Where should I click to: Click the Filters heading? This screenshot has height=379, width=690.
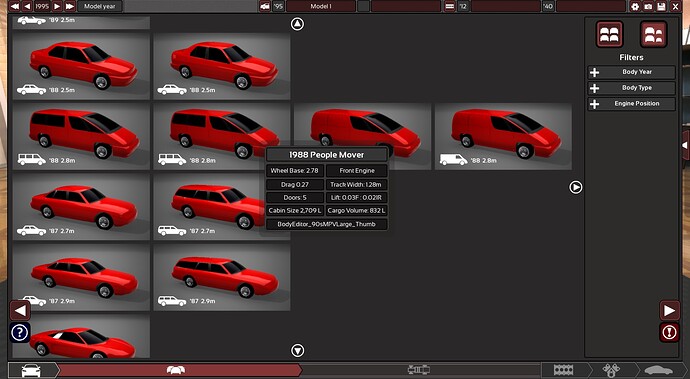coord(631,58)
